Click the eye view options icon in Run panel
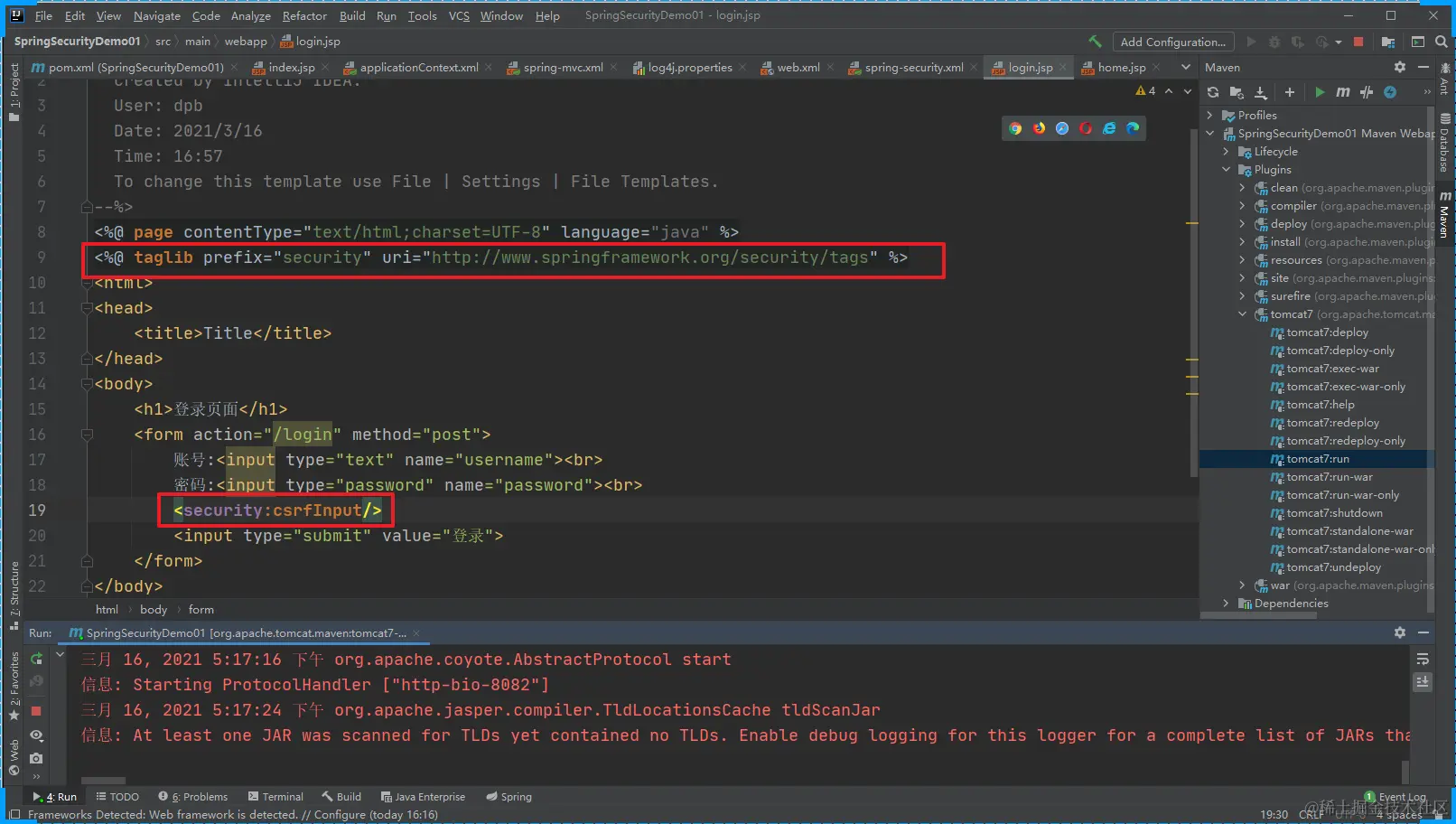Screen dimensions: 1456x824 tap(37, 735)
